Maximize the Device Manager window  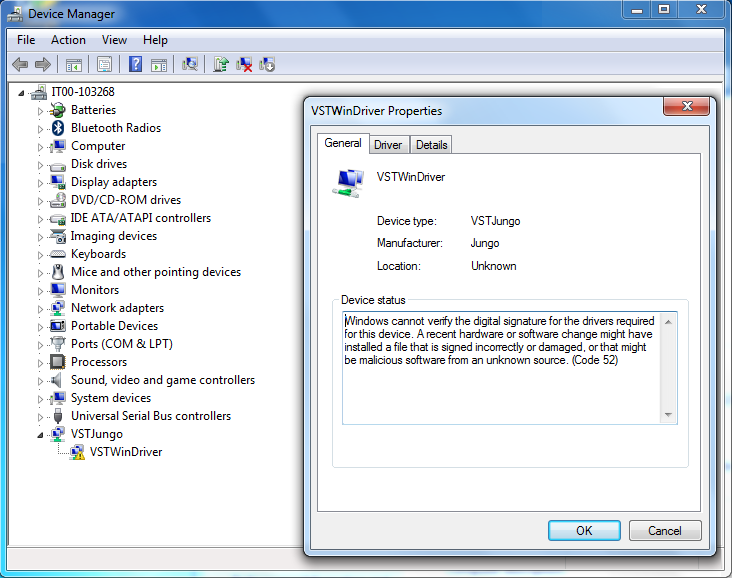(664, 9)
